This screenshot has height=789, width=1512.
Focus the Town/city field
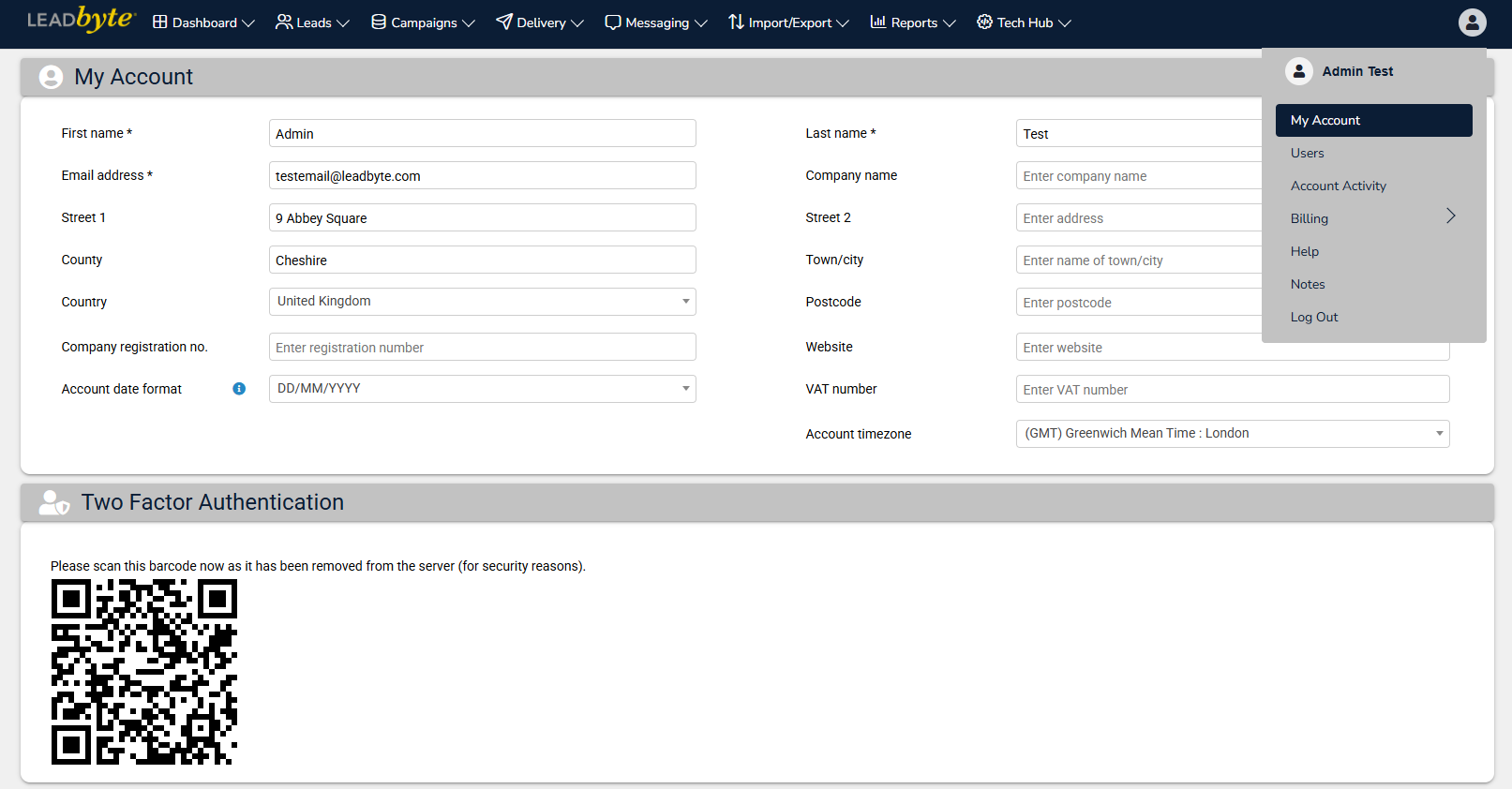(x=1139, y=260)
